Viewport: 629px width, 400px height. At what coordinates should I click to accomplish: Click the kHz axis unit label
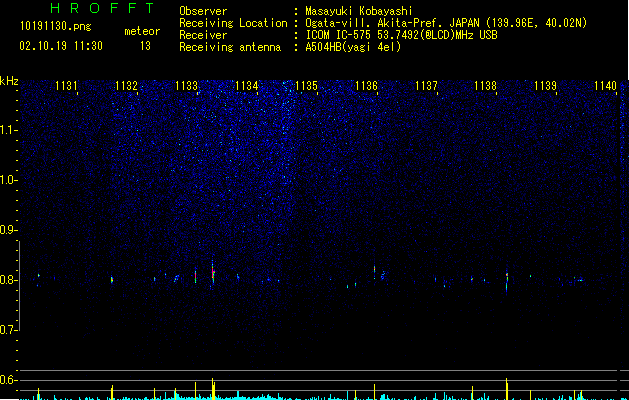click(x=9, y=81)
